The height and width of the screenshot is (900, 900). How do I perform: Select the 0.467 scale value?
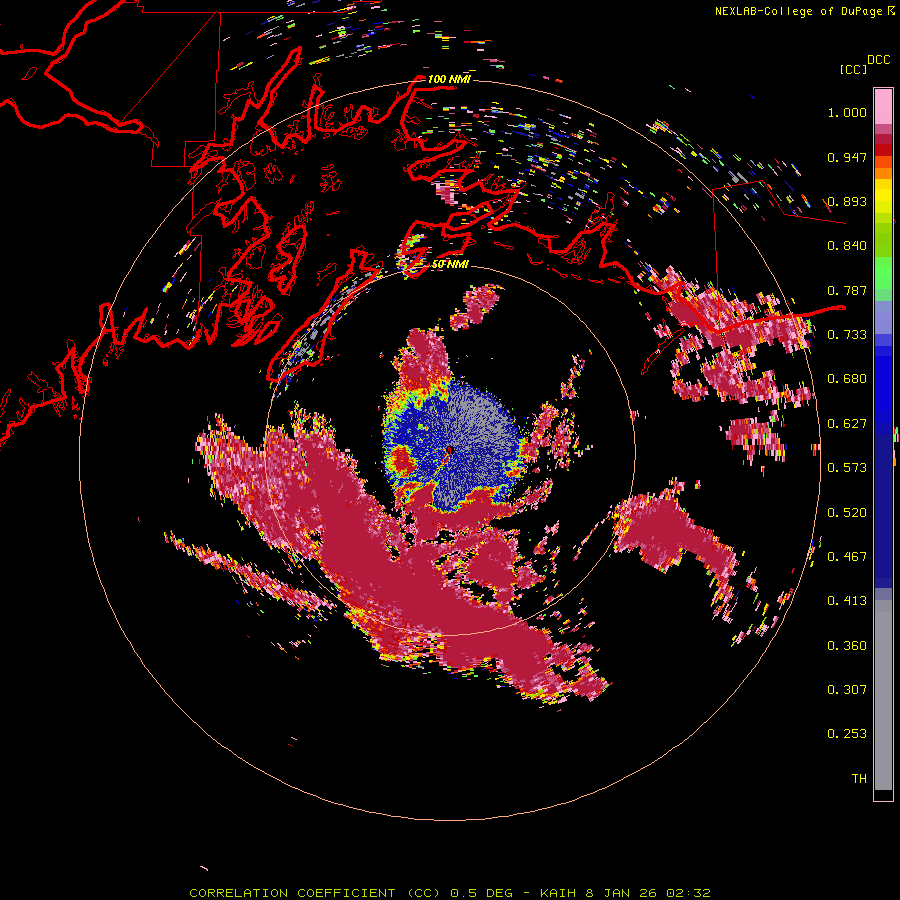(847, 557)
